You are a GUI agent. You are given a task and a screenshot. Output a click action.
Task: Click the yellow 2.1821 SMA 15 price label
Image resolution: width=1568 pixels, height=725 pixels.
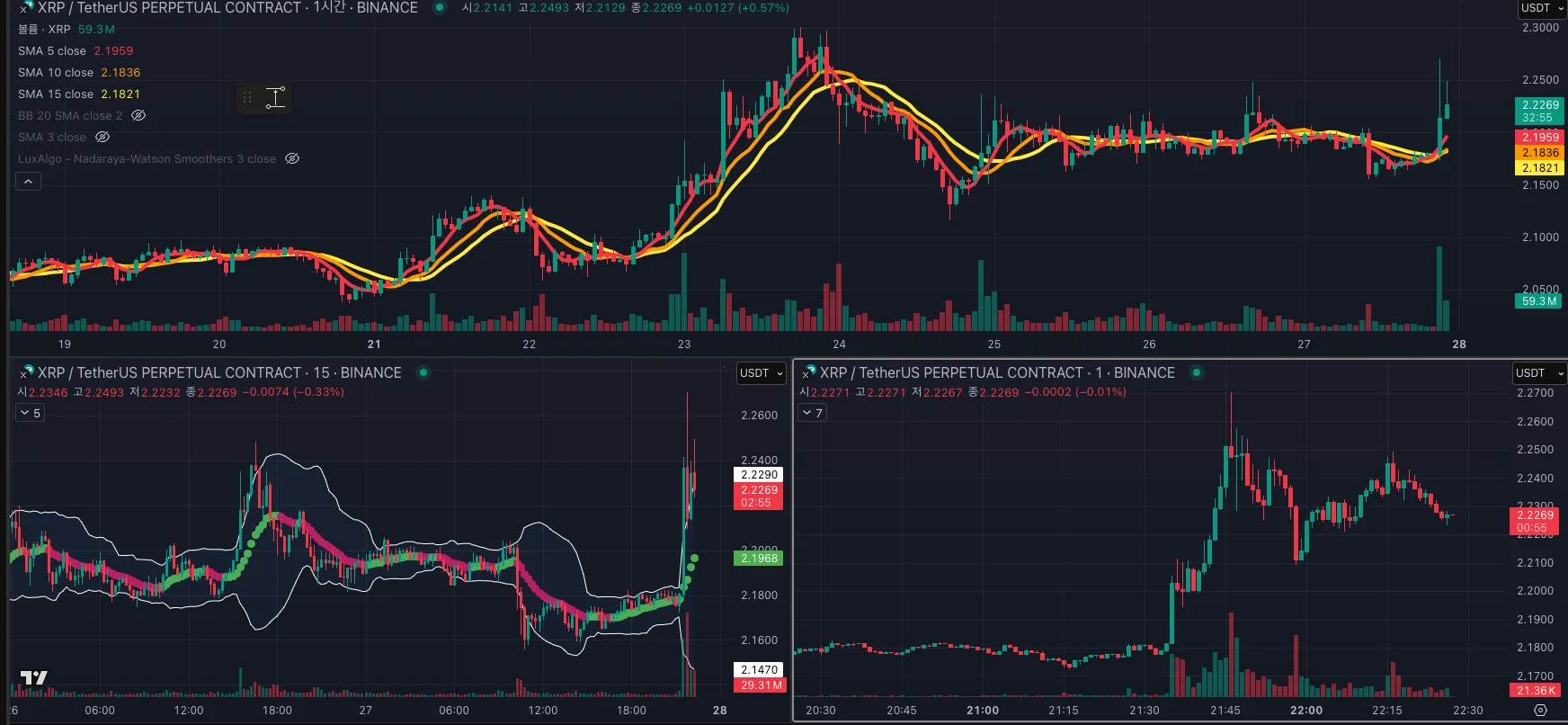pyautogui.click(x=1540, y=168)
